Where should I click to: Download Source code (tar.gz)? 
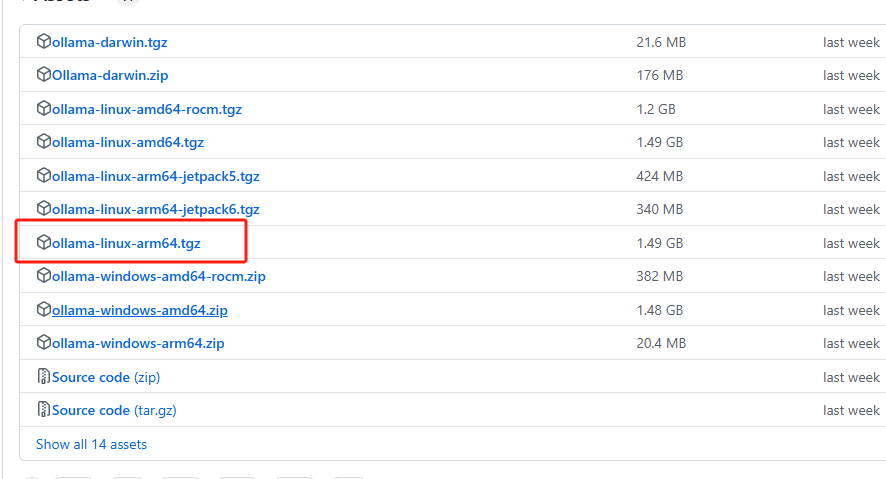pyautogui.click(x=114, y=411)
